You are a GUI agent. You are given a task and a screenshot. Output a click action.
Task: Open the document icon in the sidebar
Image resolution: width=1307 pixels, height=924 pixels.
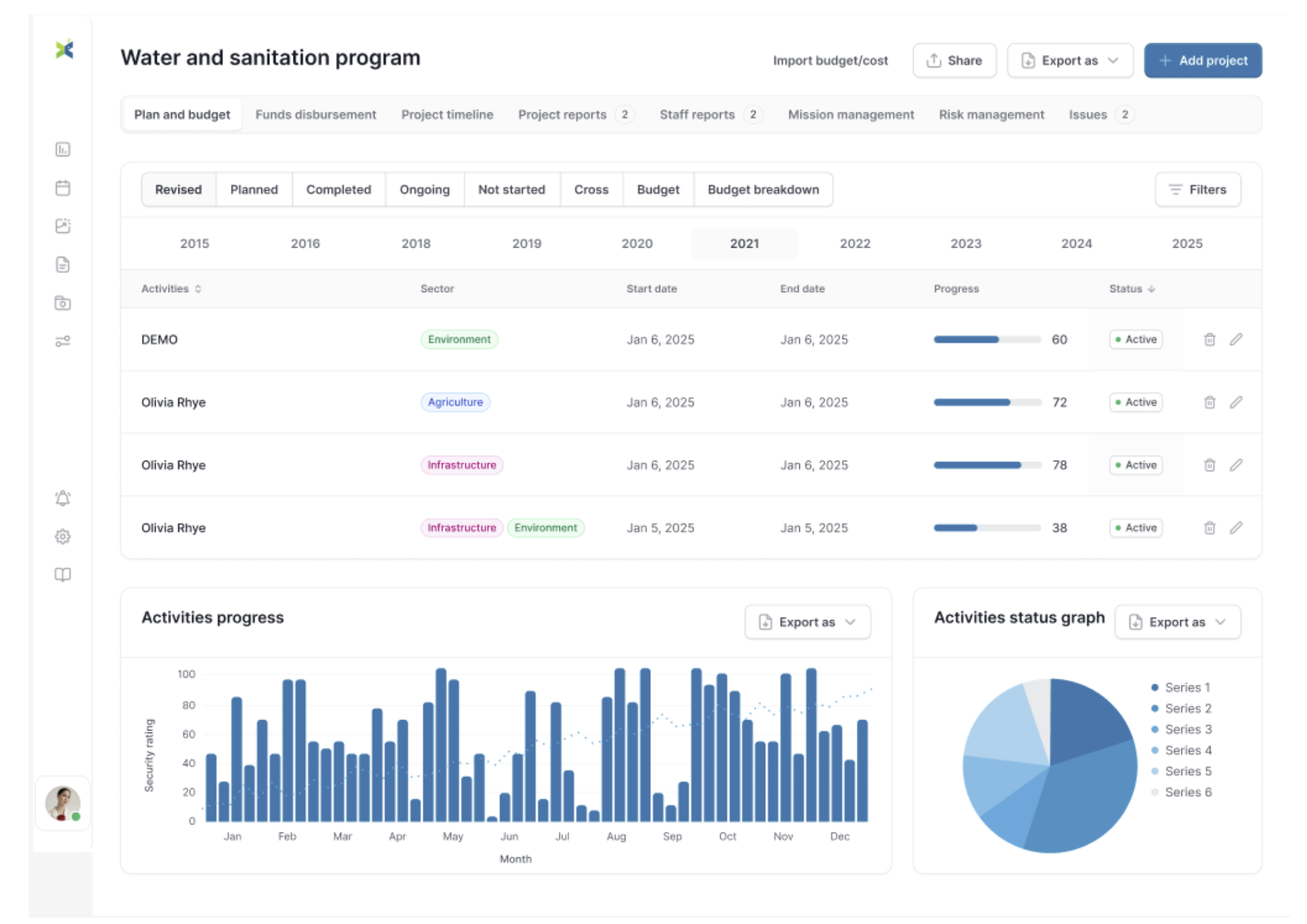click(63, 265)
